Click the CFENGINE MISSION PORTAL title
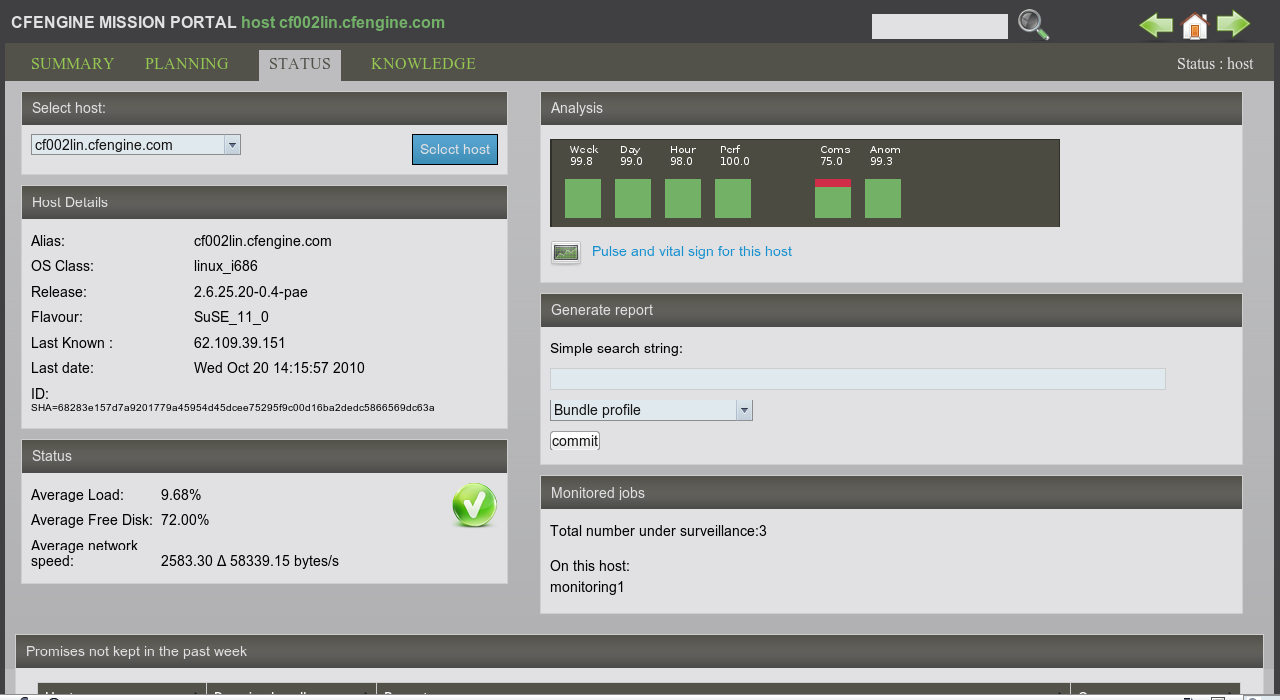1280x700 pixels. pyautogui.click(x=124, y=22)
